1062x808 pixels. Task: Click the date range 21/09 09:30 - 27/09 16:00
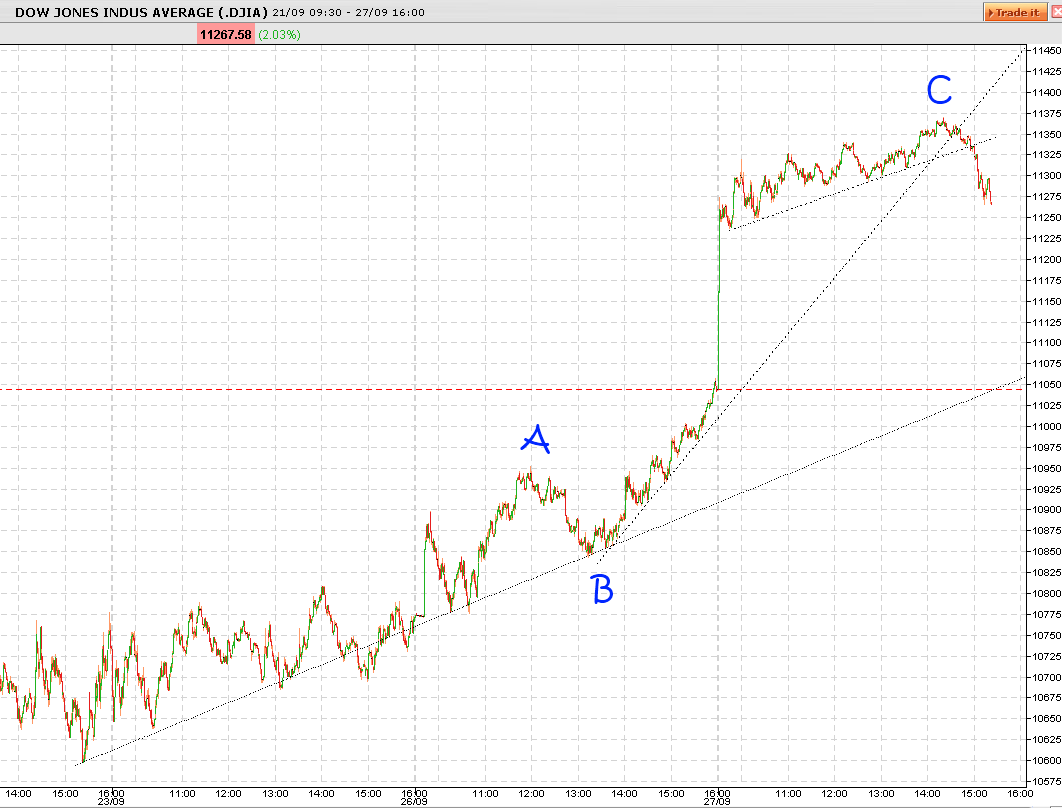click(x=348, y=12)
